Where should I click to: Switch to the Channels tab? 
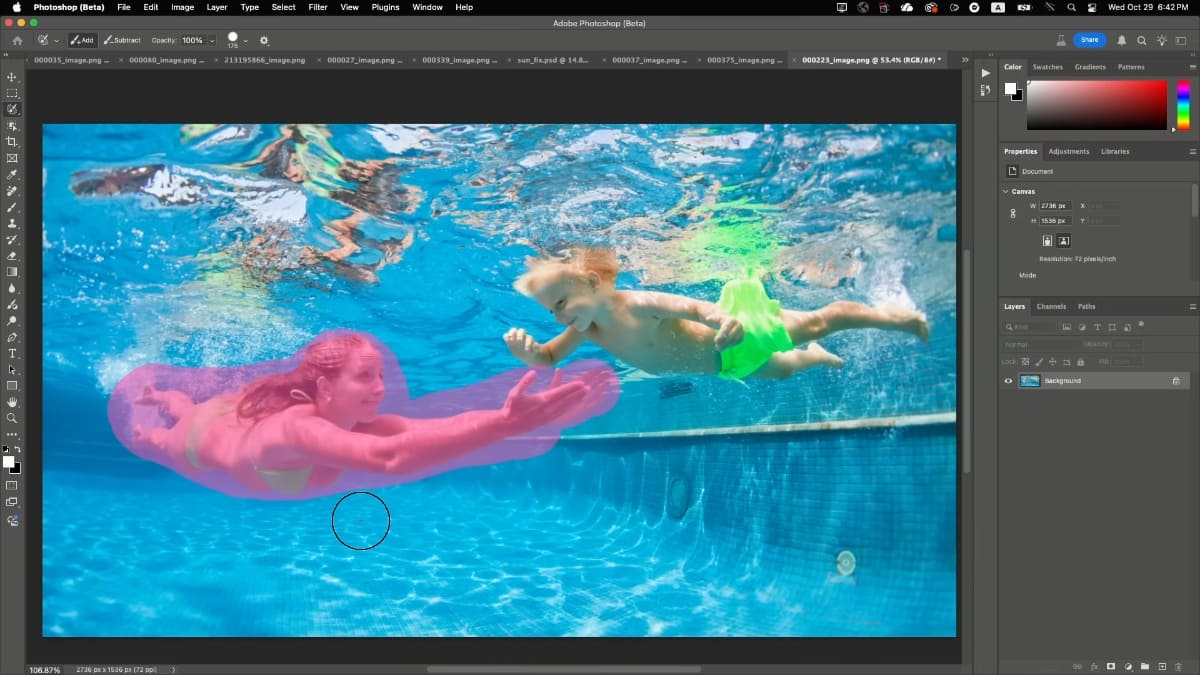coord(1051,306)
